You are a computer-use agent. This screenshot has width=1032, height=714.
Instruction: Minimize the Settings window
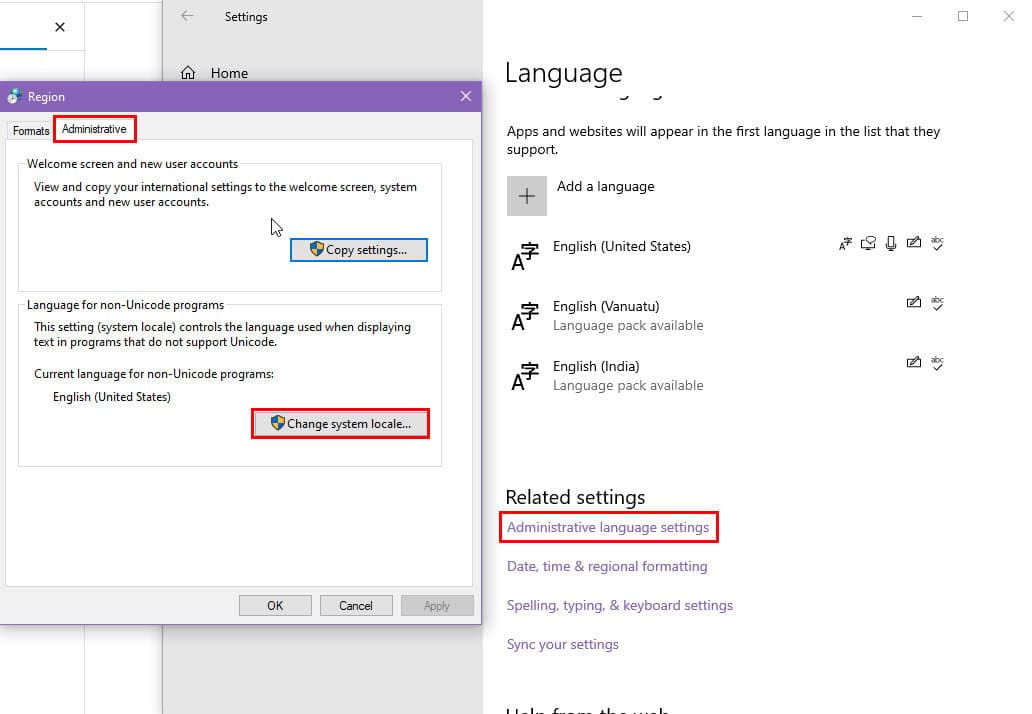click(x=917, y=16)
